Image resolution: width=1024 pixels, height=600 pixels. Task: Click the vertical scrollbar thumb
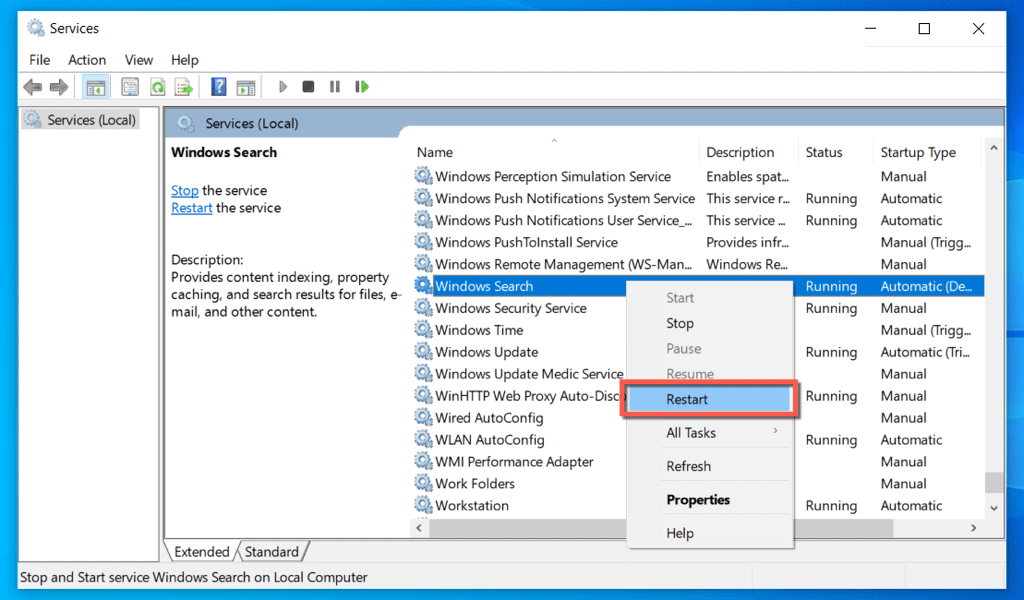click(x=994, y=482)
